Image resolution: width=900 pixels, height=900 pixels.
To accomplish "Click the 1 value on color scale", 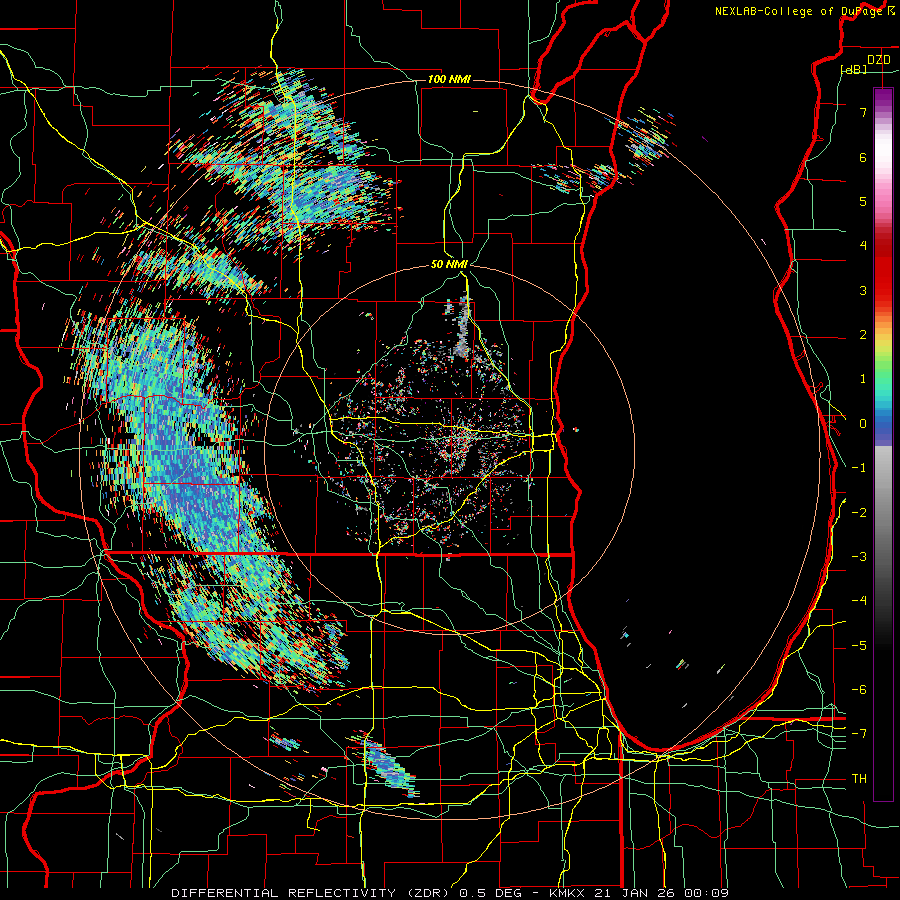I will (x=863, y=379).
